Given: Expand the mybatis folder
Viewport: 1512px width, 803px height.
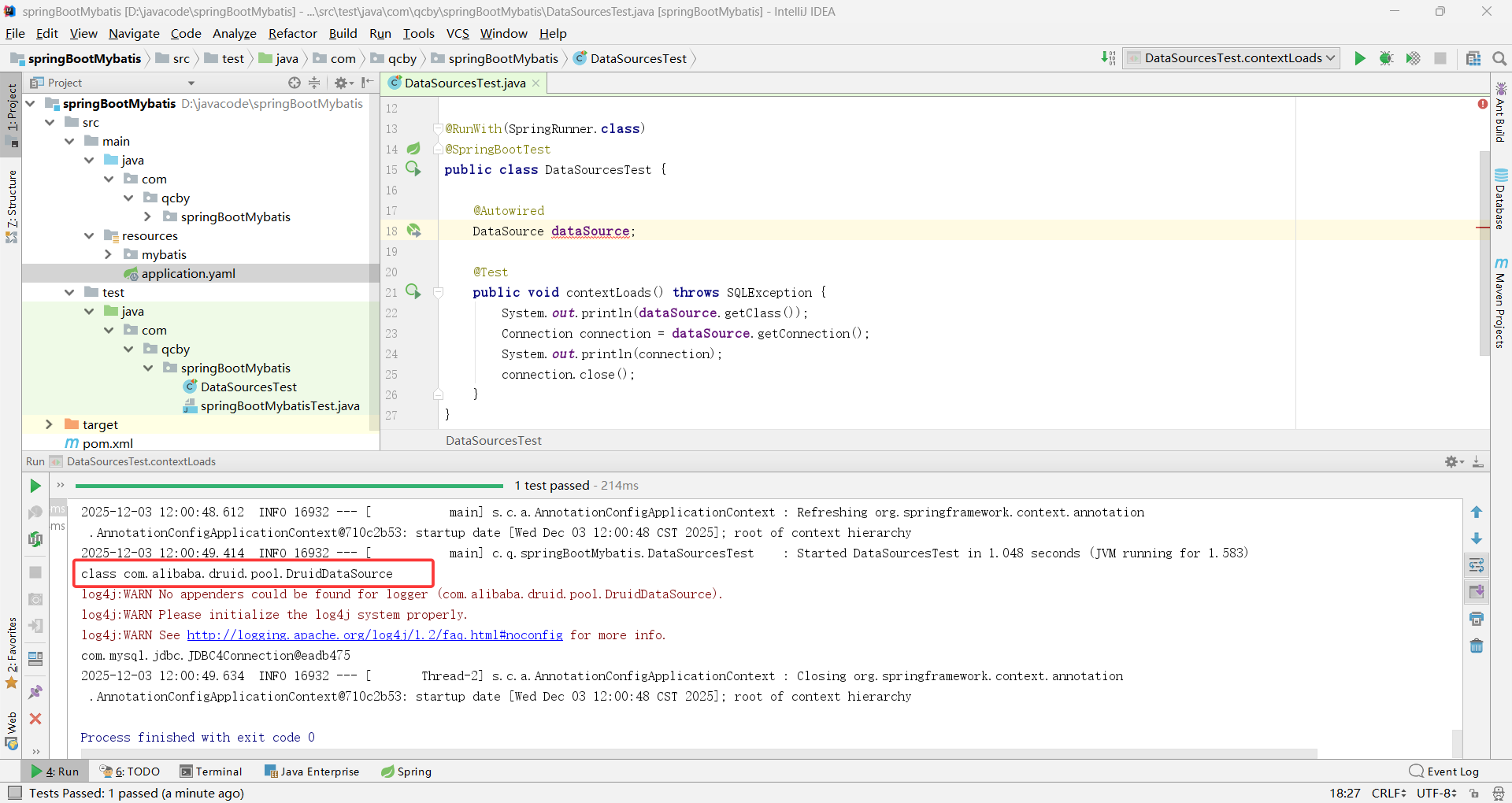Looking at the screenshot, I should point(108,254).
